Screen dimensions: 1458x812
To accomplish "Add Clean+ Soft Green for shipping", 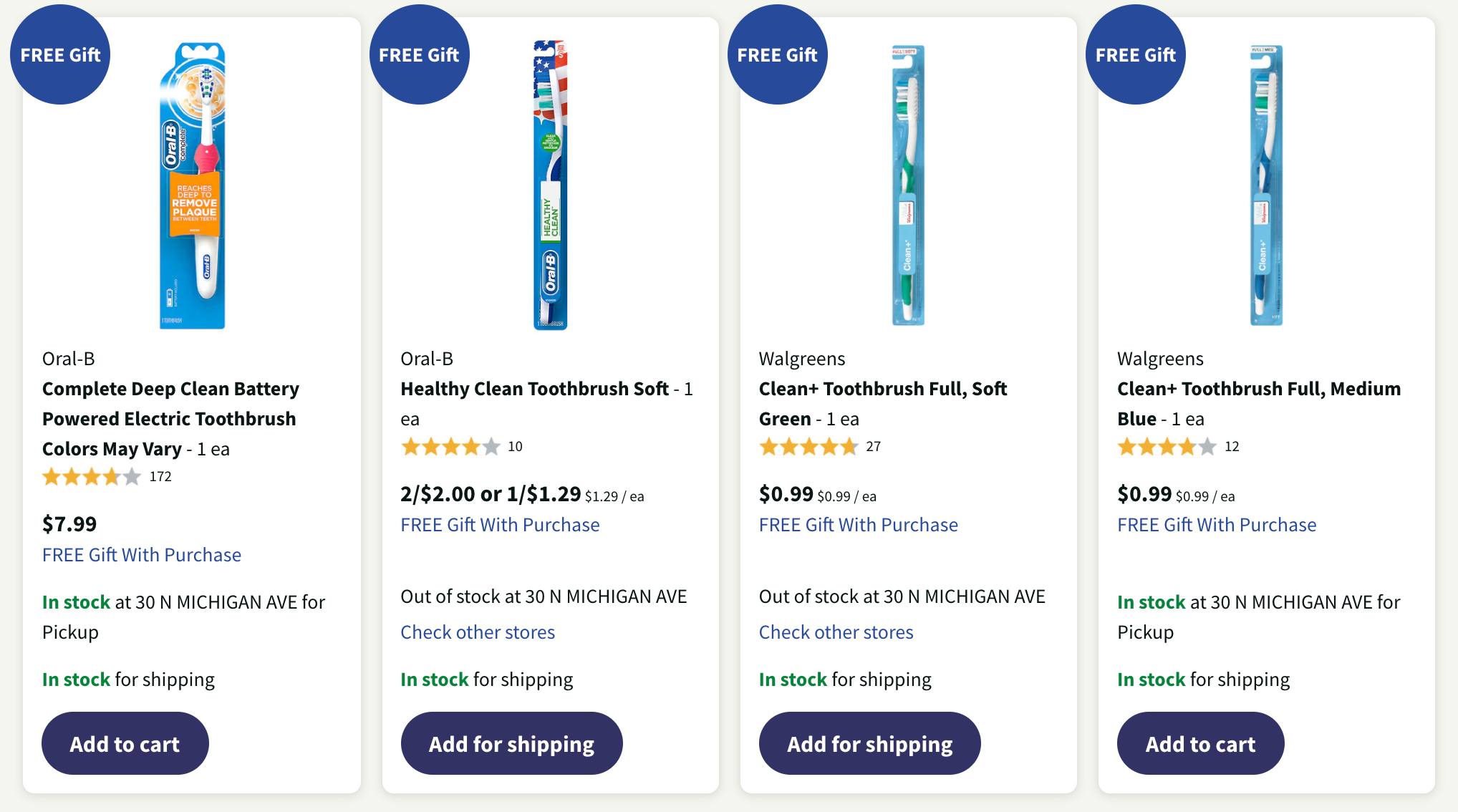I will coord(869,743).
